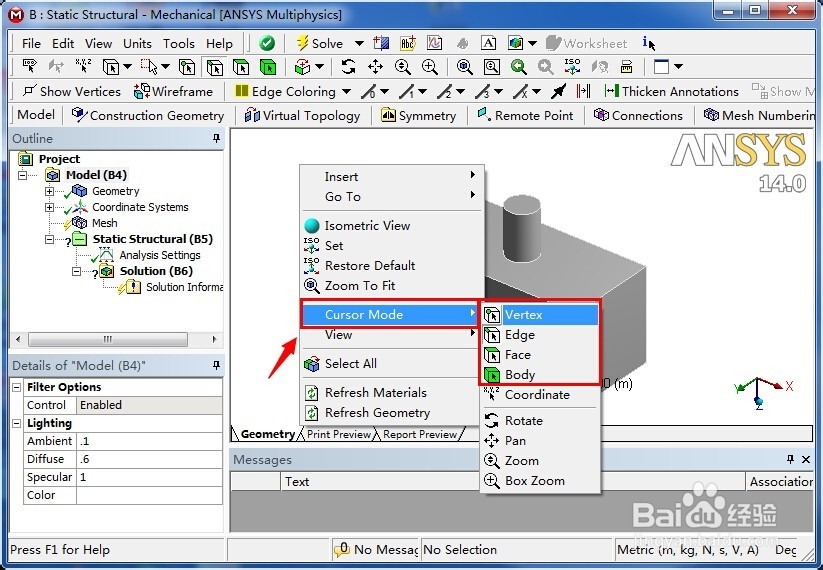
Task: Click Select All in context menu
Action: coord(392,363)
